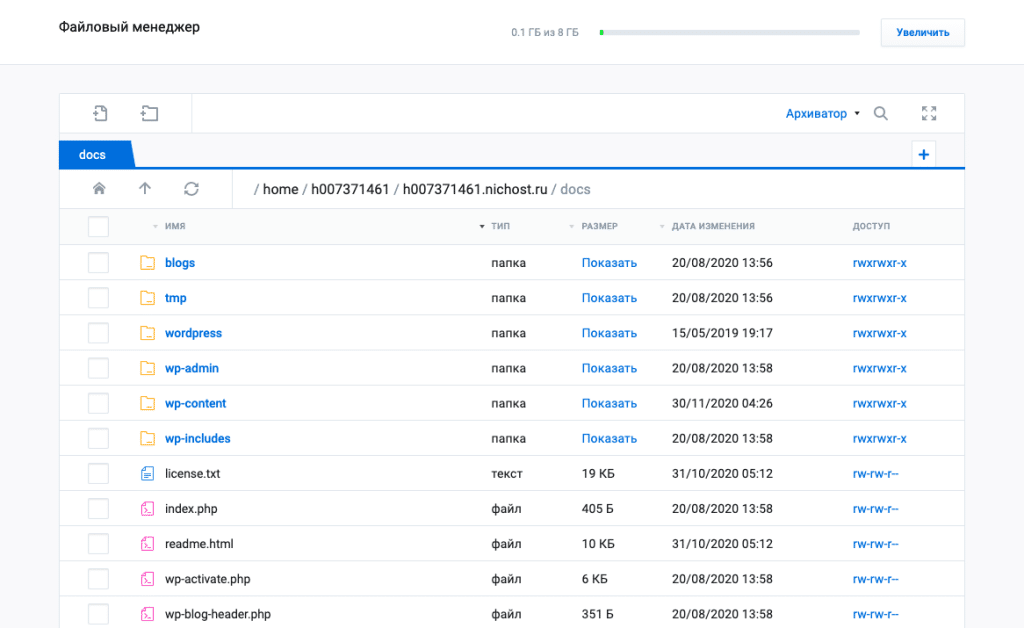Add a new tab with plus button
Screen dimensions: 1024x628
923,155
